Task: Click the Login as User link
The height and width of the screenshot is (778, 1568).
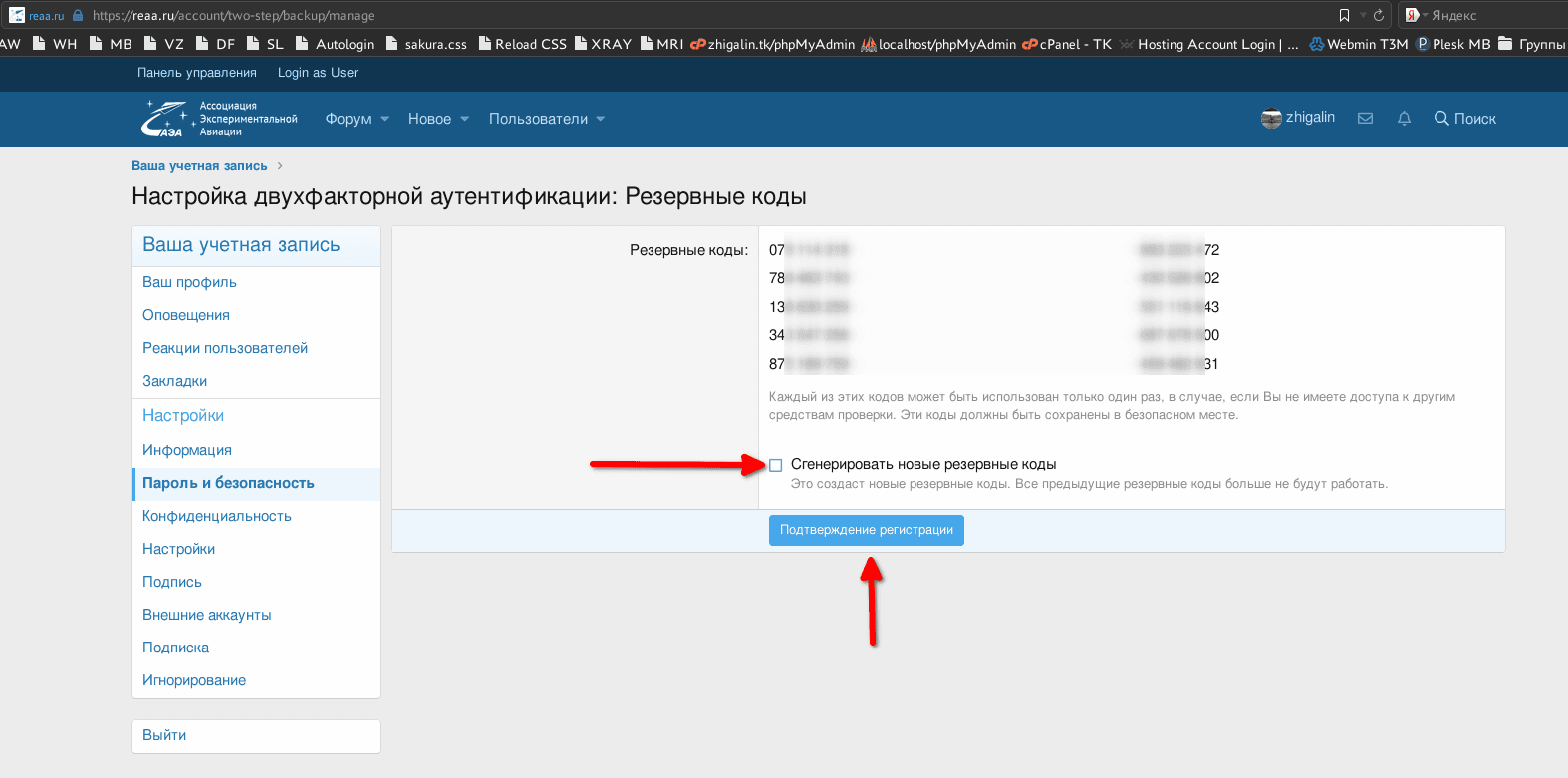Action: pyautogui.click(x=318, y=73)
